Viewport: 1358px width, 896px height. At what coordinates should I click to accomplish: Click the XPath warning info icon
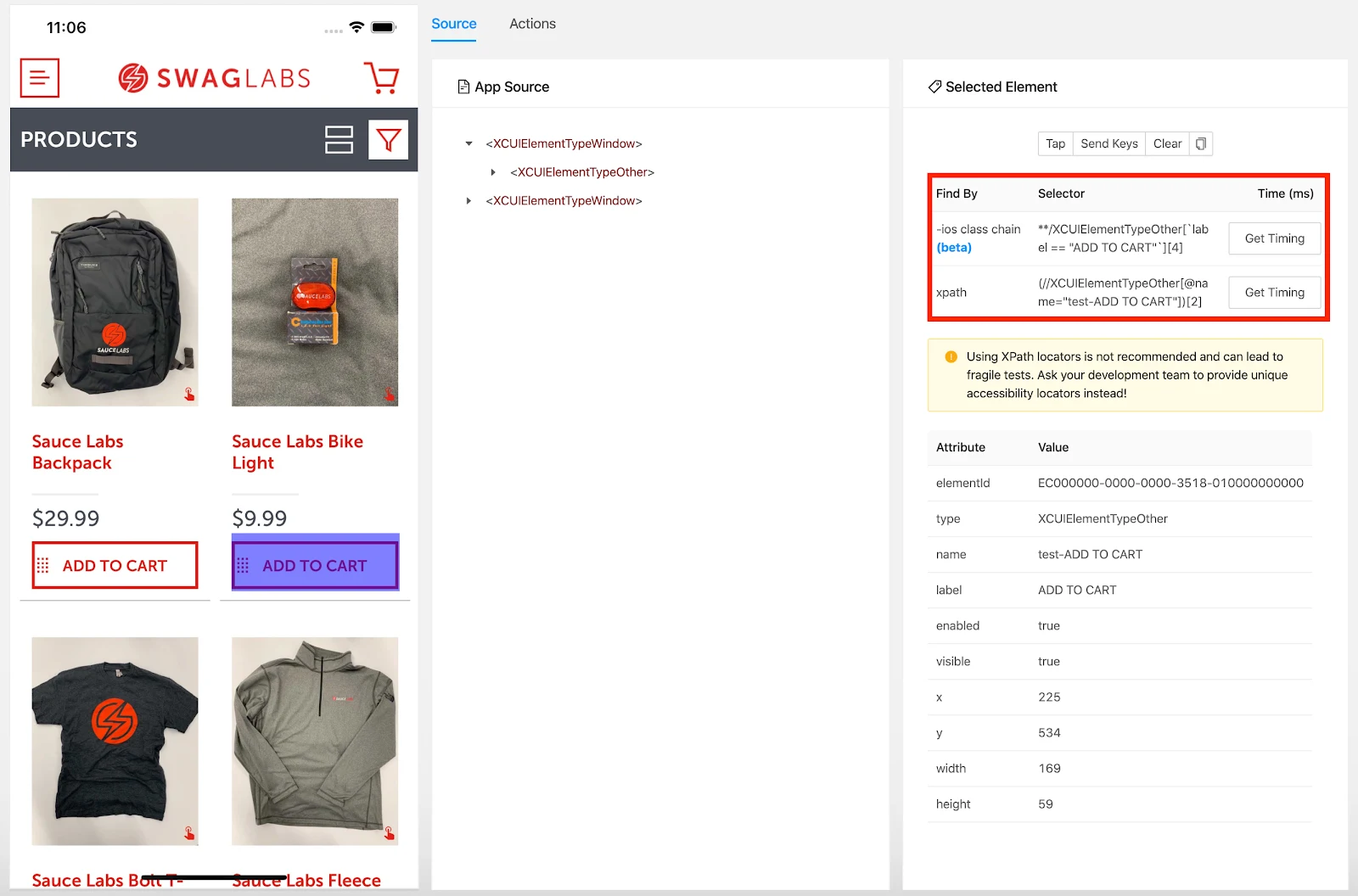[951, 357]
